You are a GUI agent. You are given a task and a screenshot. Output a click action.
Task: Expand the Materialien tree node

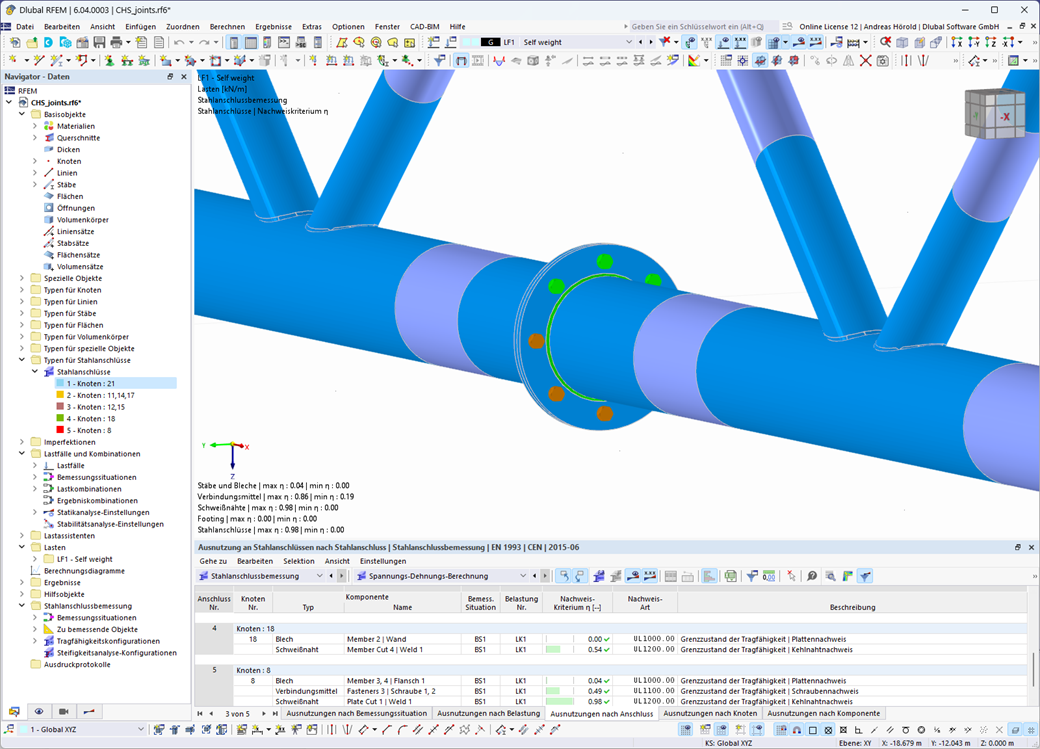click(x=35, y=126)
